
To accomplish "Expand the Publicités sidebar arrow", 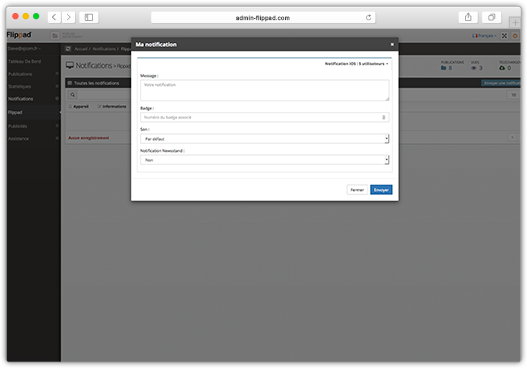I will point(57,126).
